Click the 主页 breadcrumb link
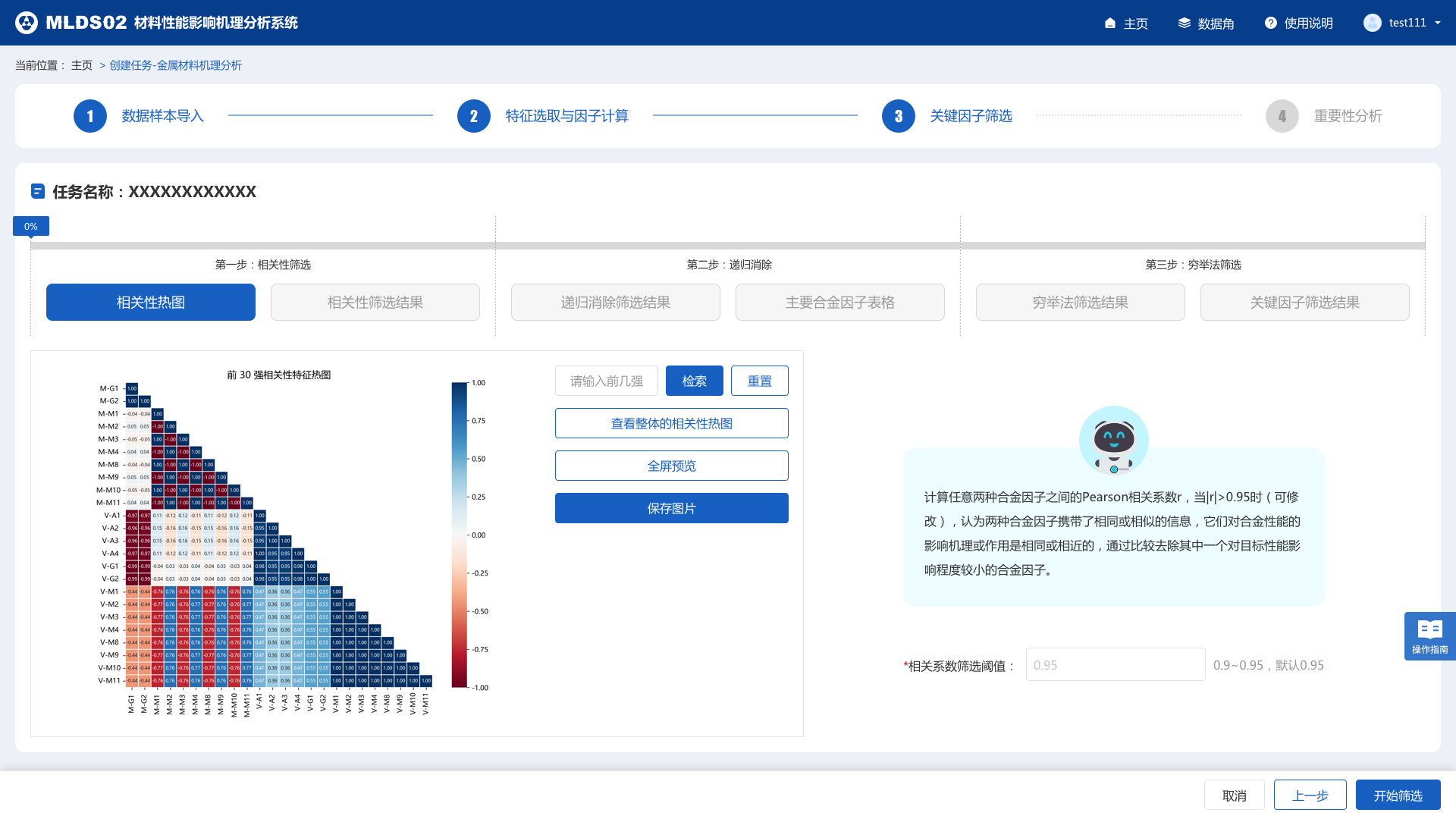1456x819 pixels. pos(82,65)
